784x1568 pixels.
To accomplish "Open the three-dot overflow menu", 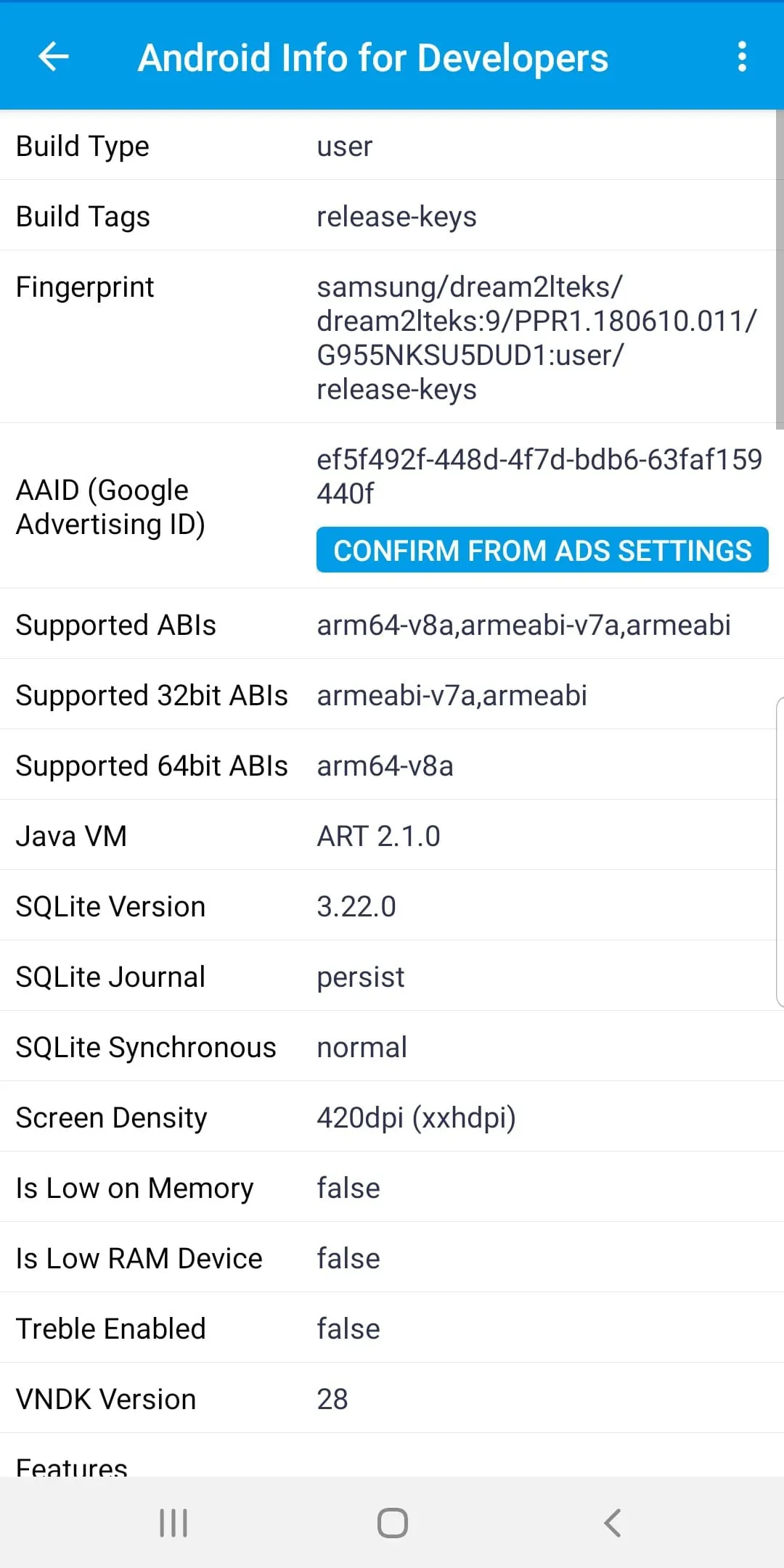I will point(741,56).
